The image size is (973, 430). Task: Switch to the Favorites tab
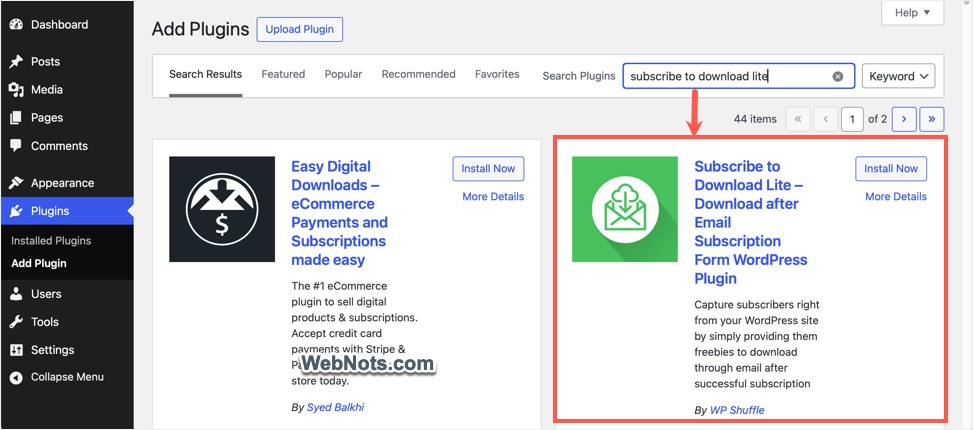(x=497, y=74)
